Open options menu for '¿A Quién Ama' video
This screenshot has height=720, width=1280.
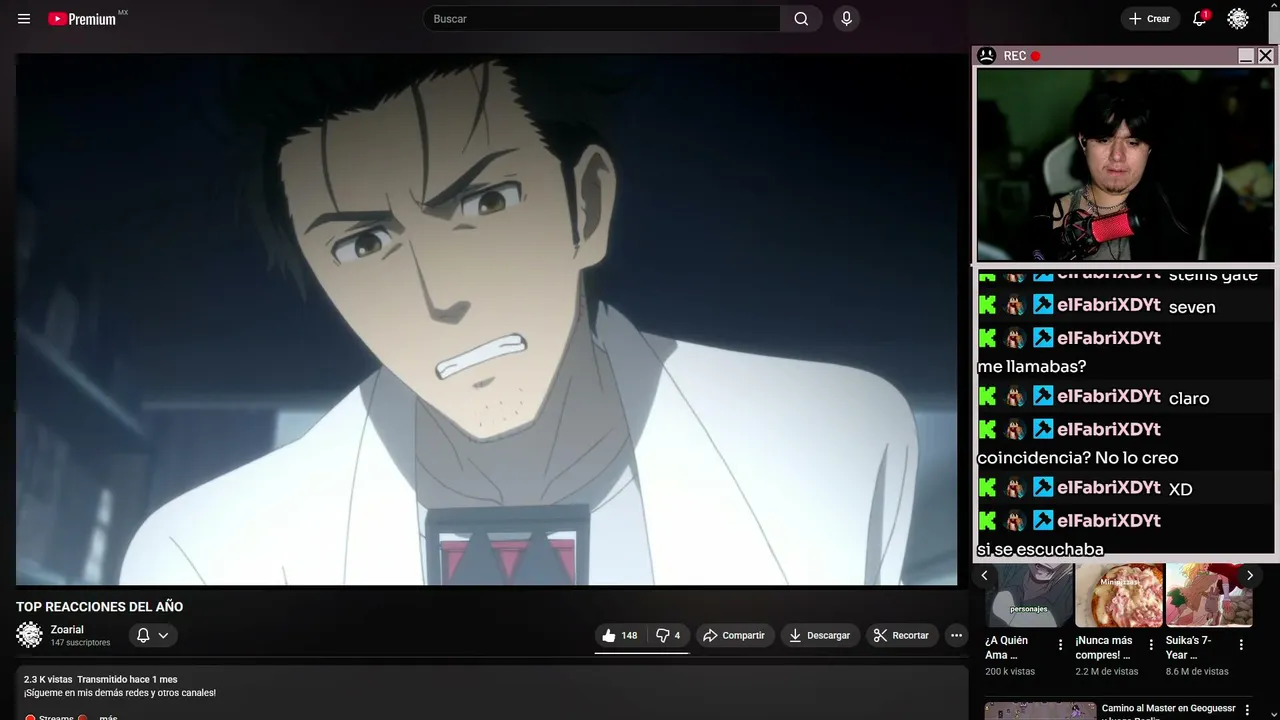1060,645
